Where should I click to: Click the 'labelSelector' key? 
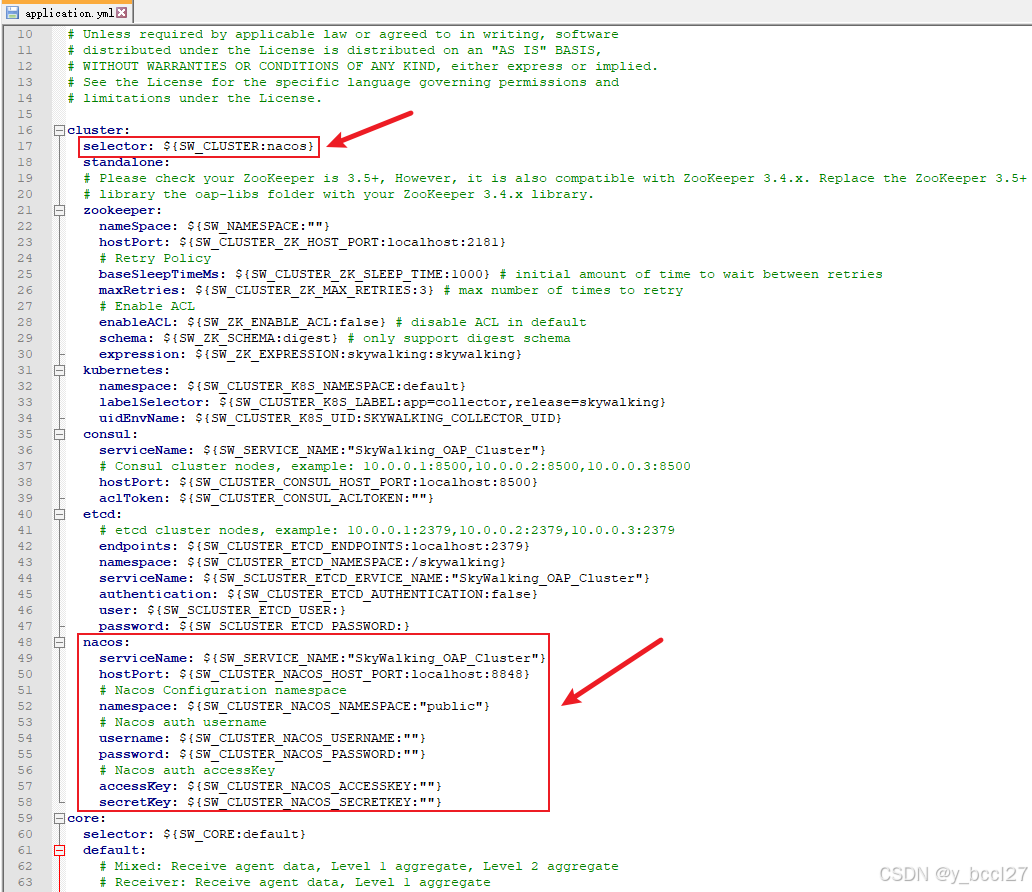coord(151,402)
